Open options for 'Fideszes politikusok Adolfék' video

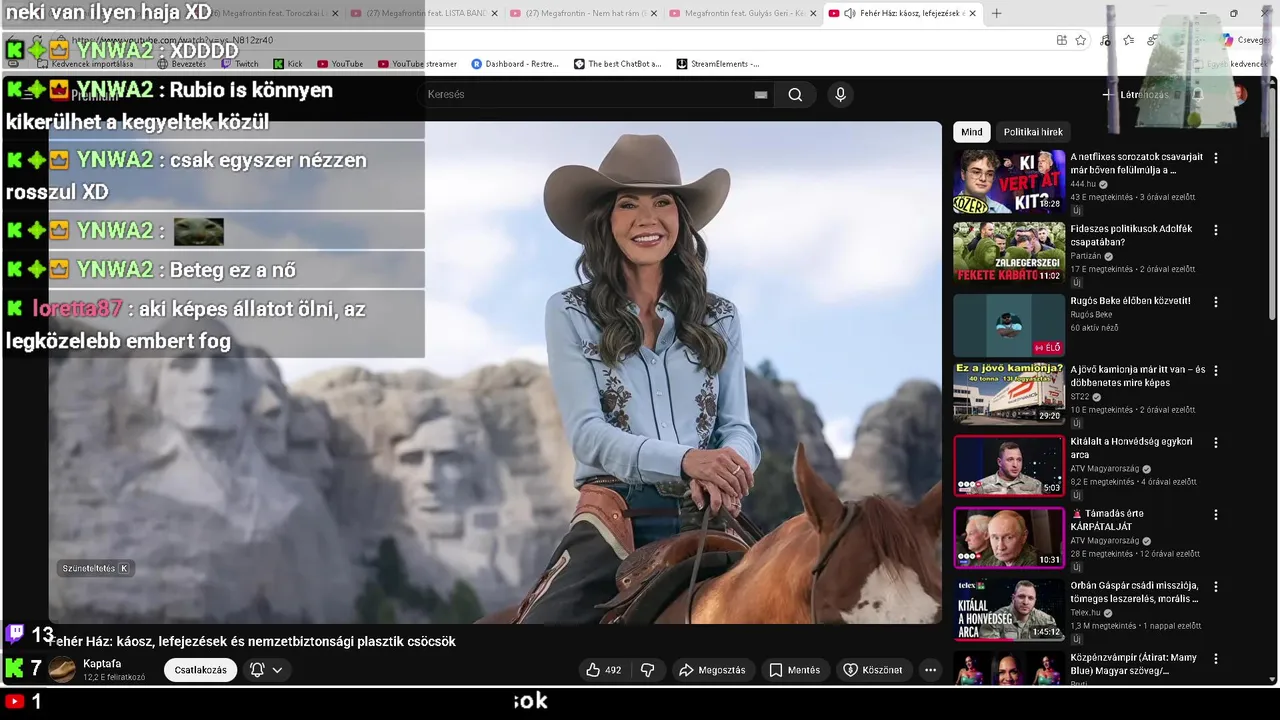tap(1216, 230)
